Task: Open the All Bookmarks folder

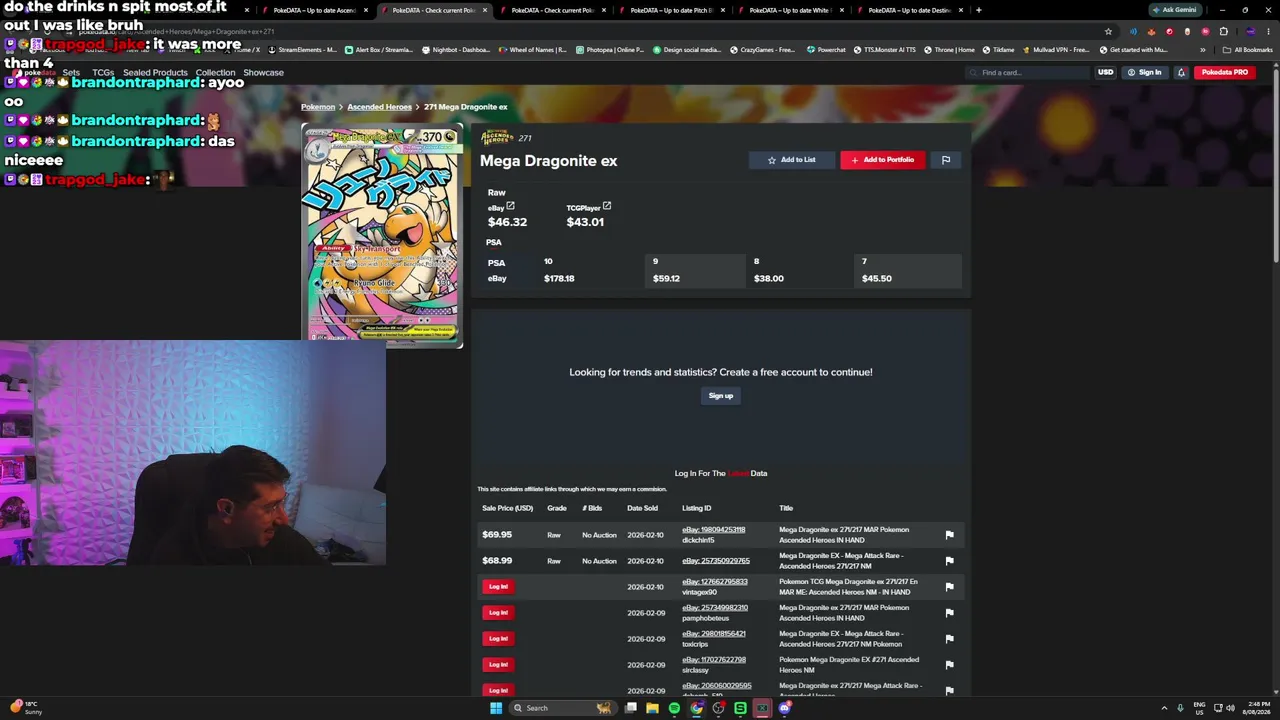Action: 1248,49
